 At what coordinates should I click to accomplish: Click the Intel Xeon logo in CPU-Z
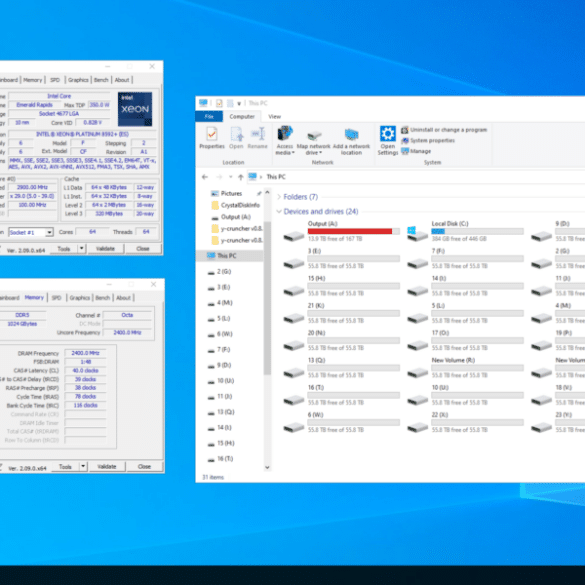coord(135,109)
